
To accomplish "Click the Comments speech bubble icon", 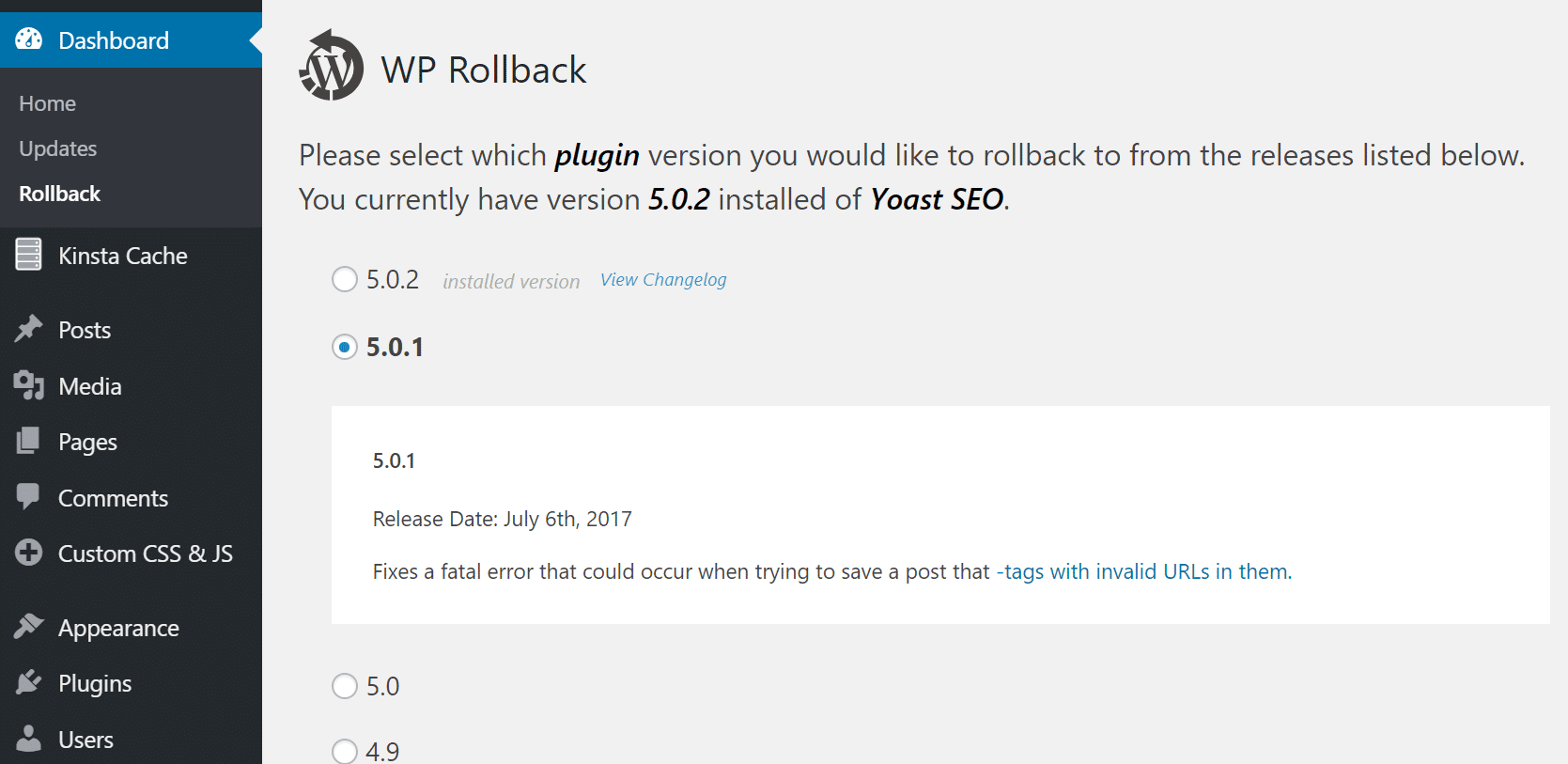I will 29,497.
